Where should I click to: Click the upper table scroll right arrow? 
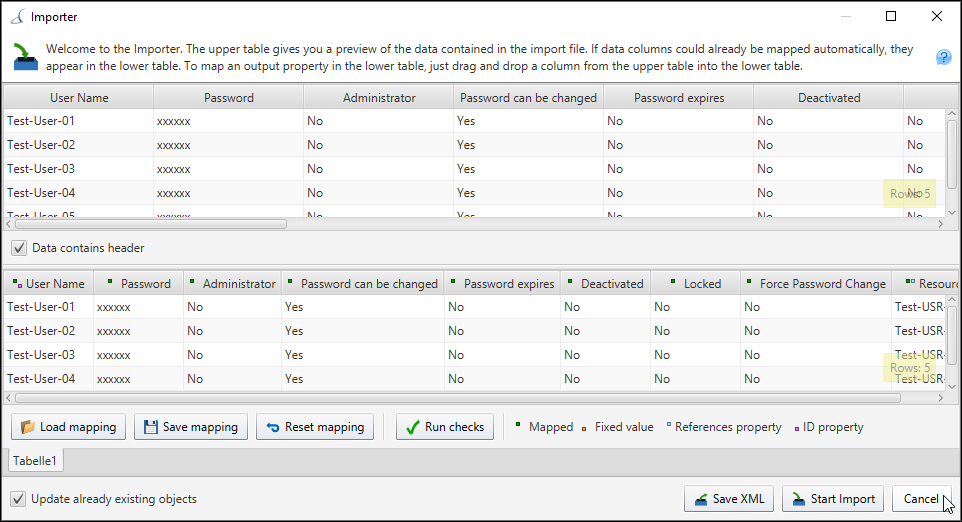click(x=941, y=225)
